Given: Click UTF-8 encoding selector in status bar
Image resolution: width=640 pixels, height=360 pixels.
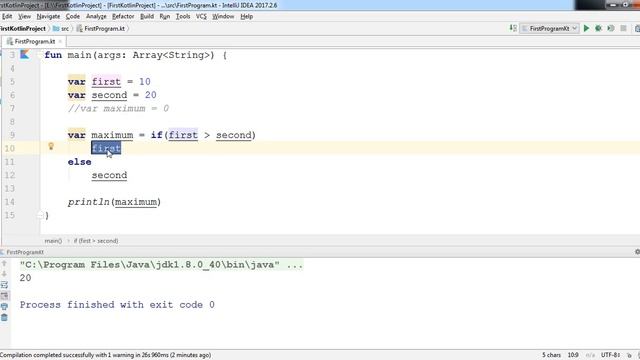Looking at the screenshot, I should pyautogui.click(x=611, y=355).
